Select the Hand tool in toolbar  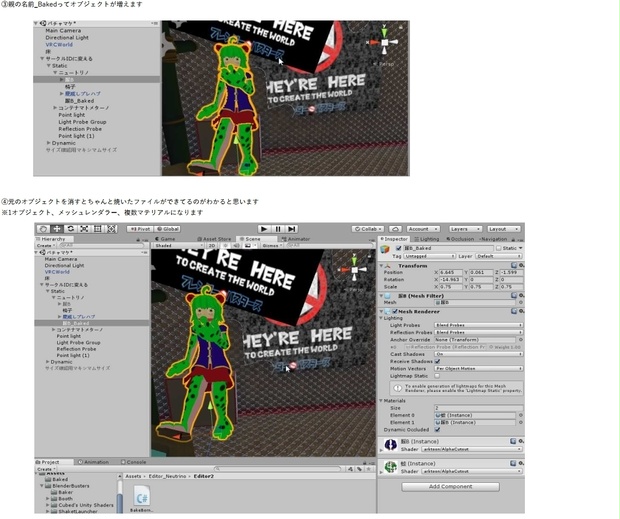[43, 229]
